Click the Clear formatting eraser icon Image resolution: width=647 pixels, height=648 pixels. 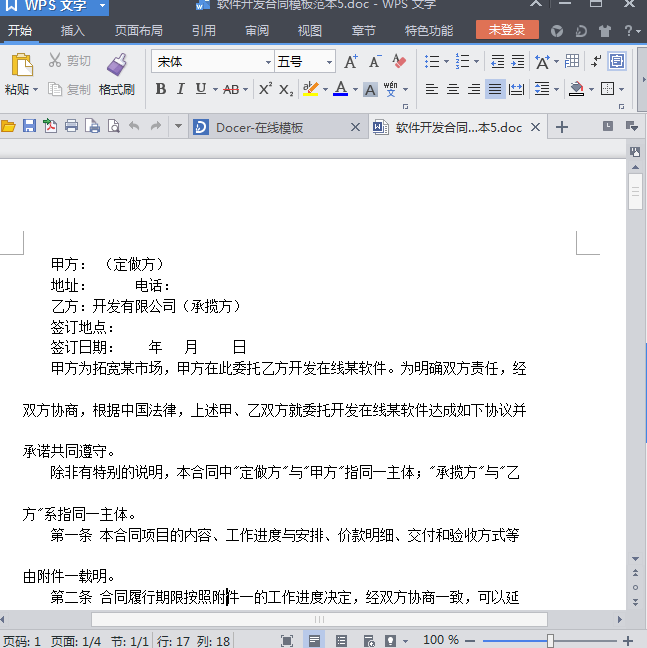(x=399, y=62)
